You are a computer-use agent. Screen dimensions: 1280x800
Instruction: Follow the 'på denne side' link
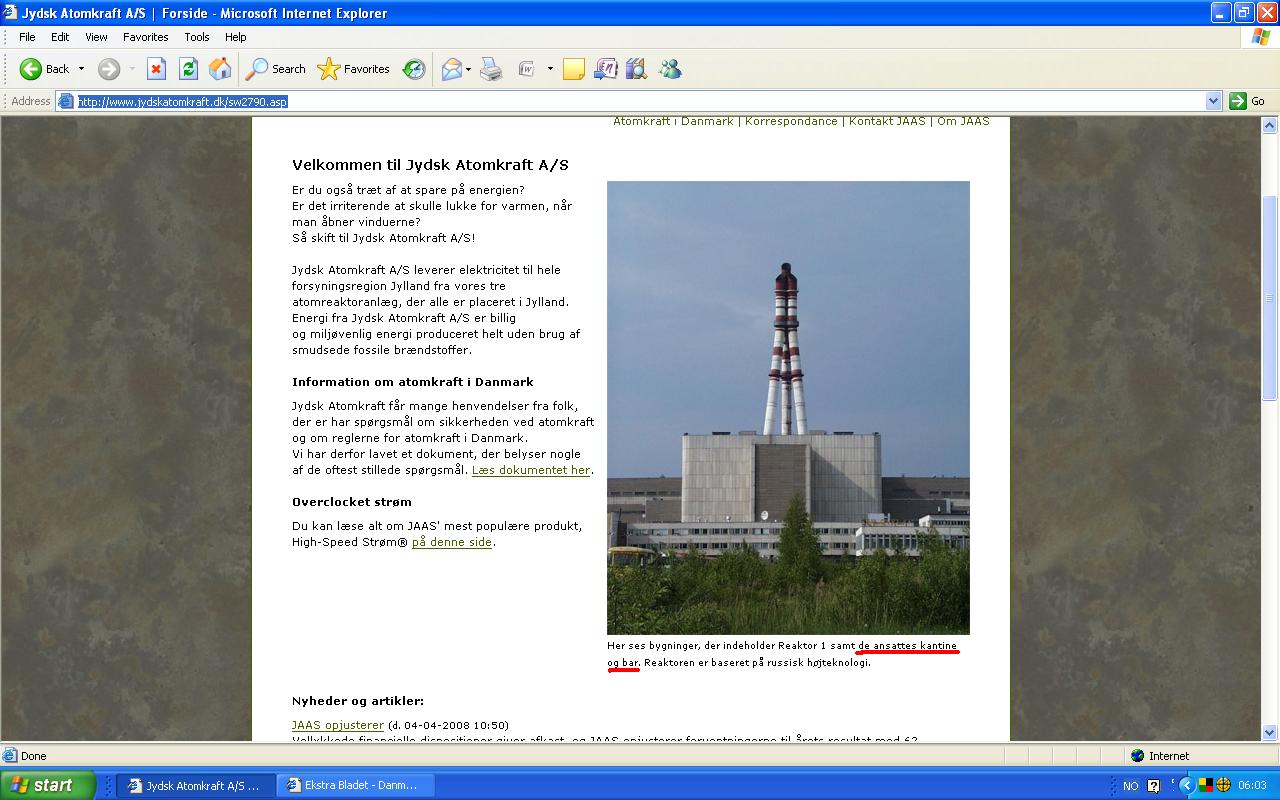452,542
